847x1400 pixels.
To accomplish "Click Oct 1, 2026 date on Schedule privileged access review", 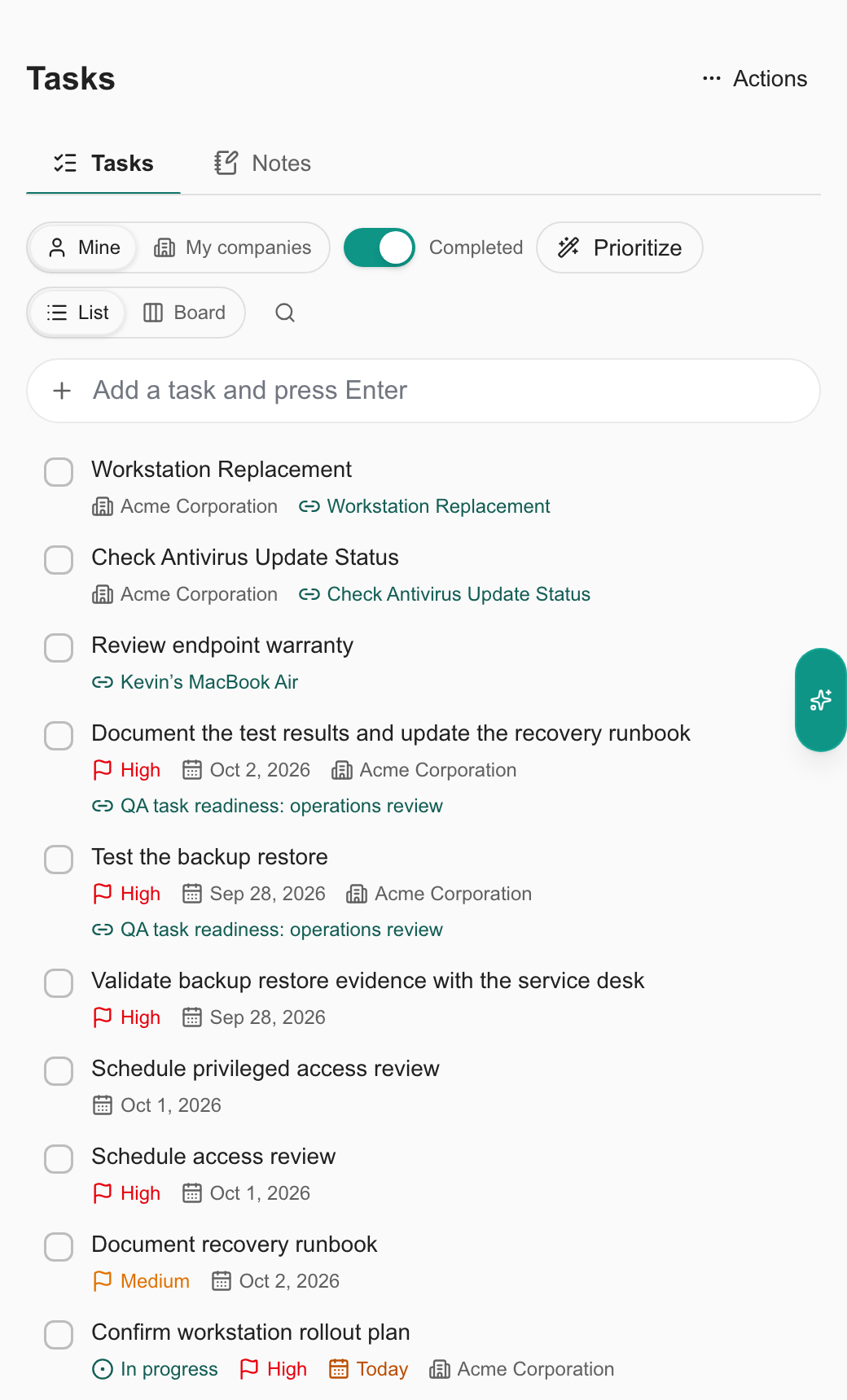I will point(156,1105).
